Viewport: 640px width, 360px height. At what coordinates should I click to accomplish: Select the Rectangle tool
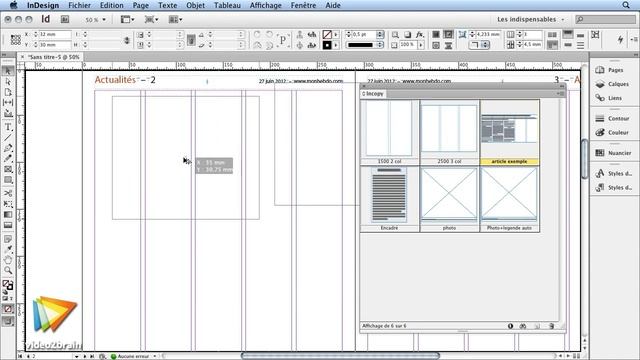[x=8, y=180]
